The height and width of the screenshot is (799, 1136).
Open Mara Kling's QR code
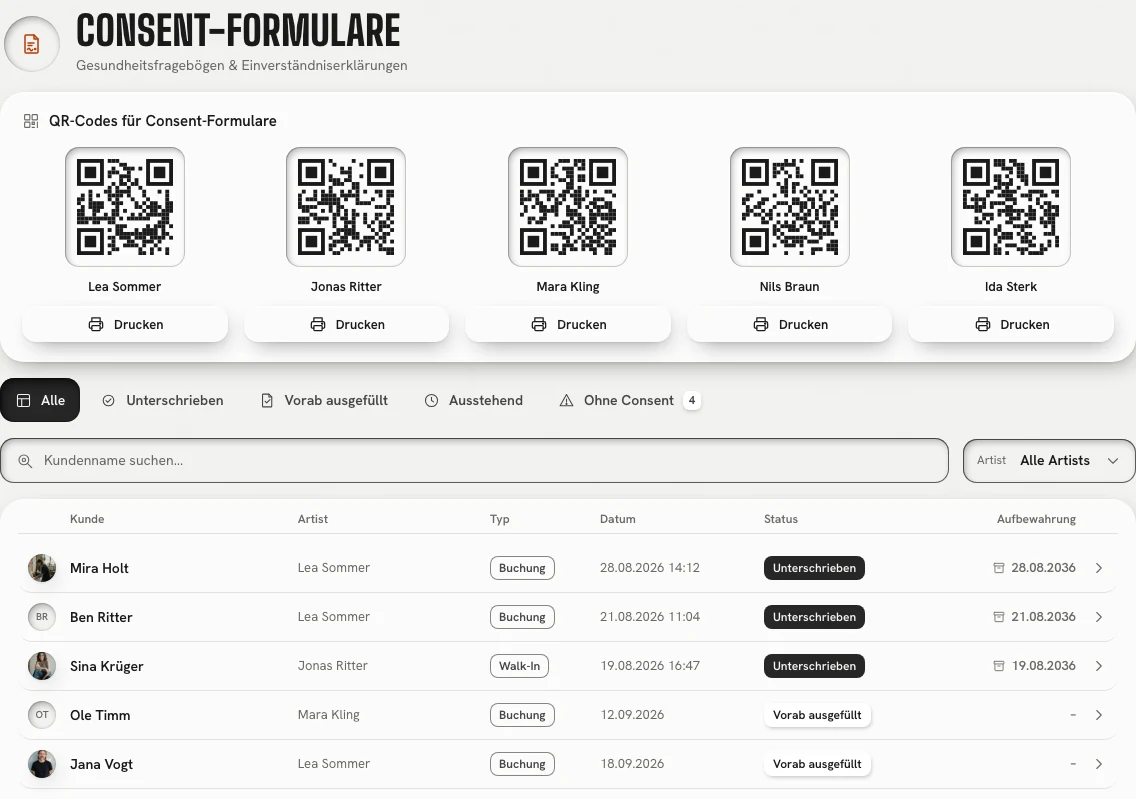coord(568,207)
